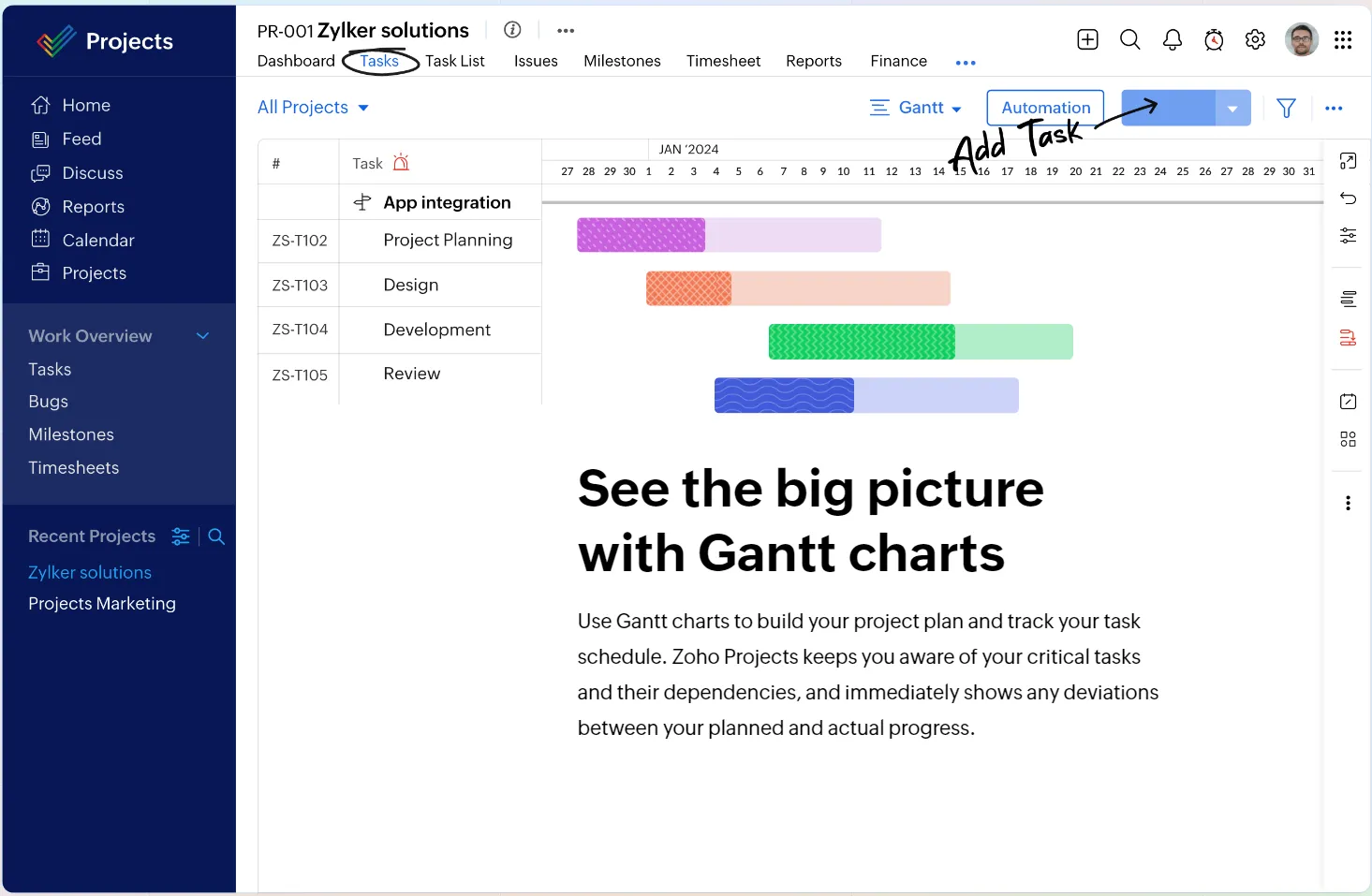Click the undo icon in the right sidebar
1372x896 pixels.
(x=1348, y=198)
